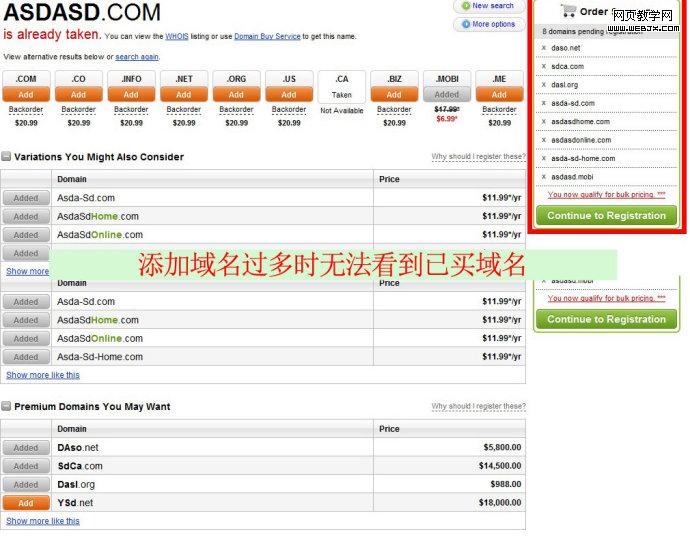The width and height of the screenshot is (690, 543).
Task: Toggle the Added button for .MOBI extension
Action: tap(447, 95)
